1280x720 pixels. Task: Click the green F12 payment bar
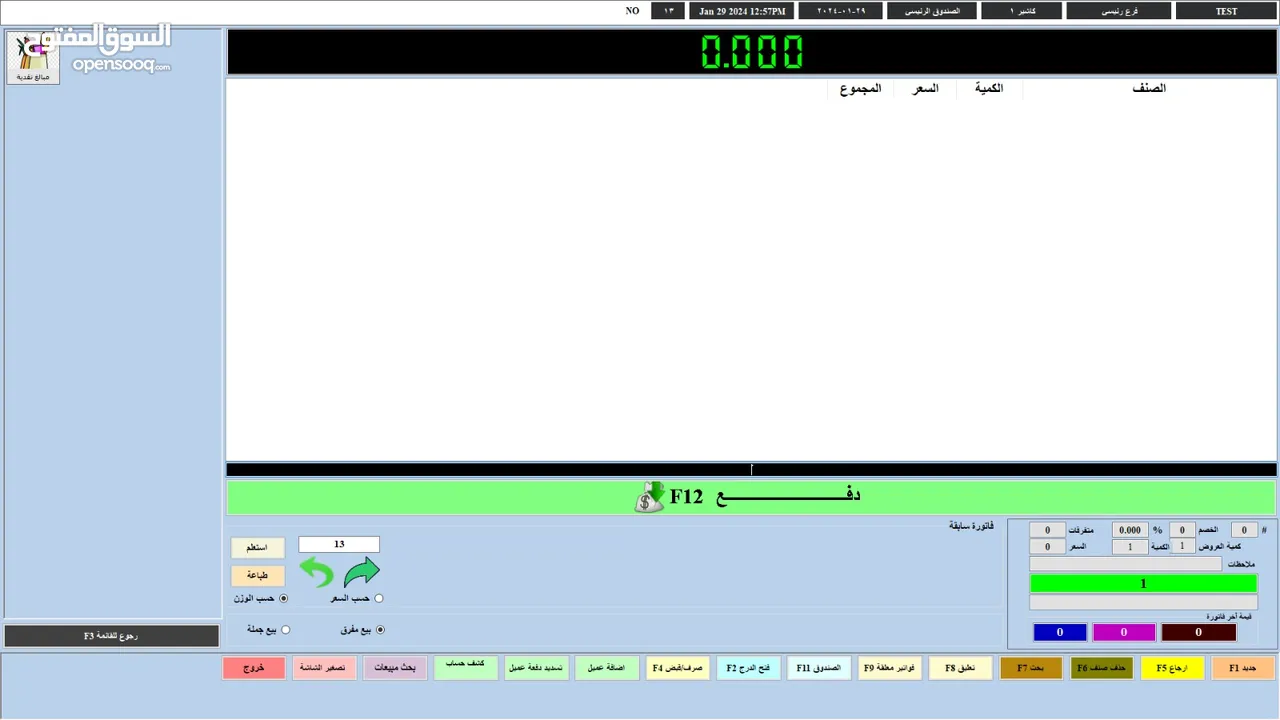pyautogui.click(x=751, y=497)
